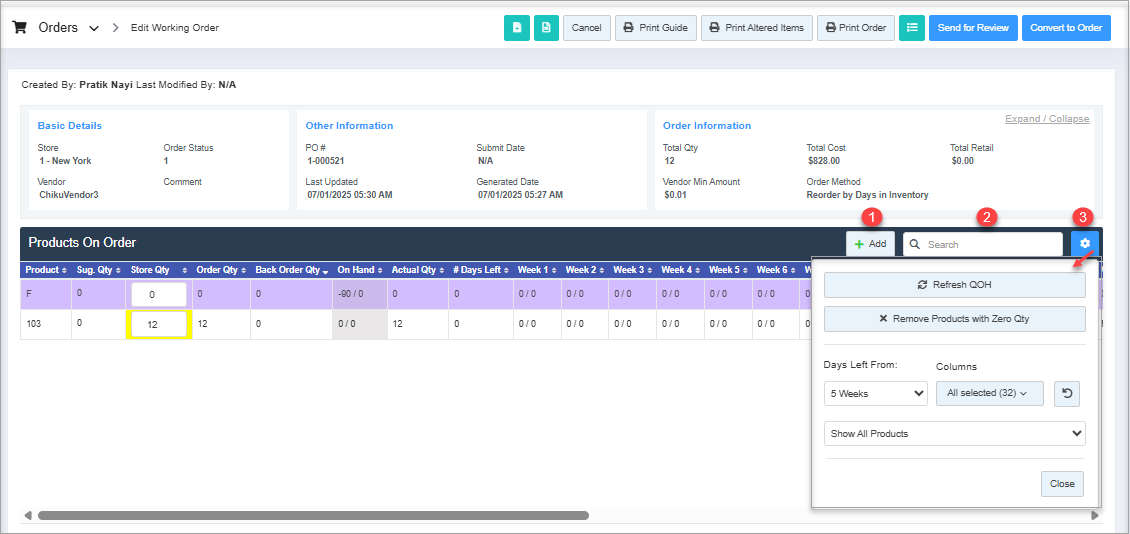Open the Show All Products dropdown
The height and width of the screenshot is (534, 1130).
[954, 434]
